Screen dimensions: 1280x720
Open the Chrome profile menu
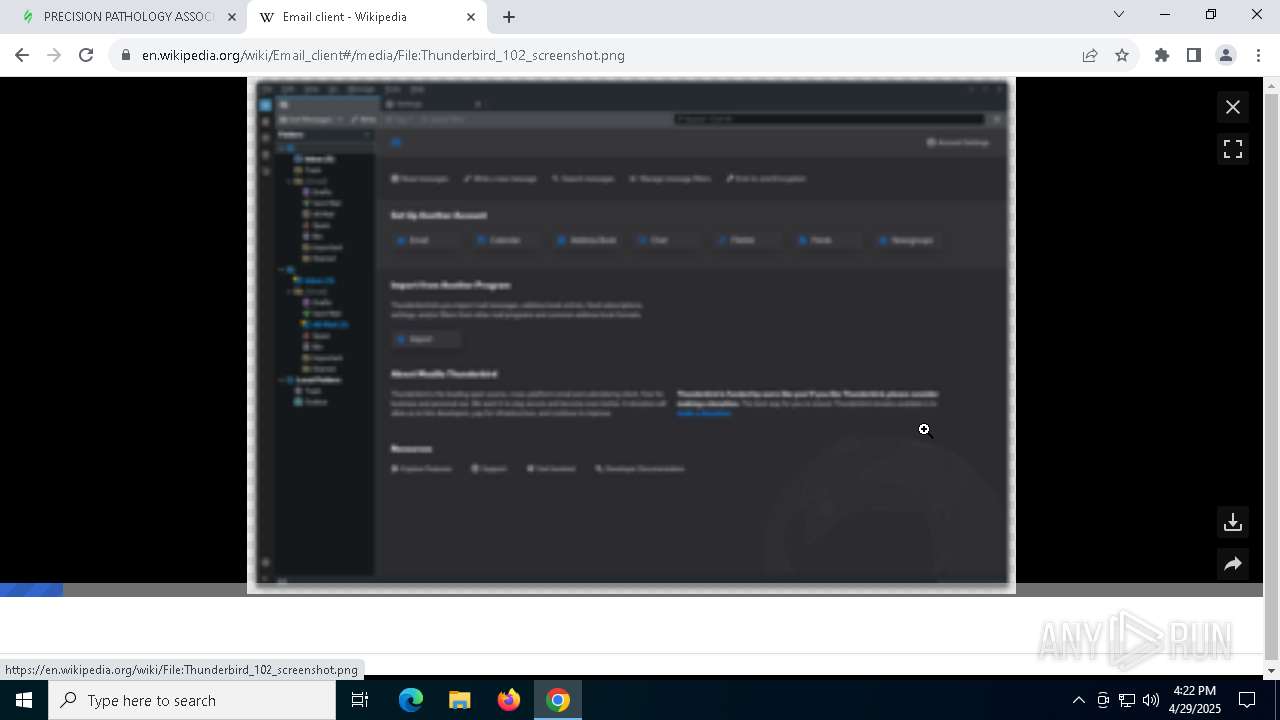coord(1226,56)
